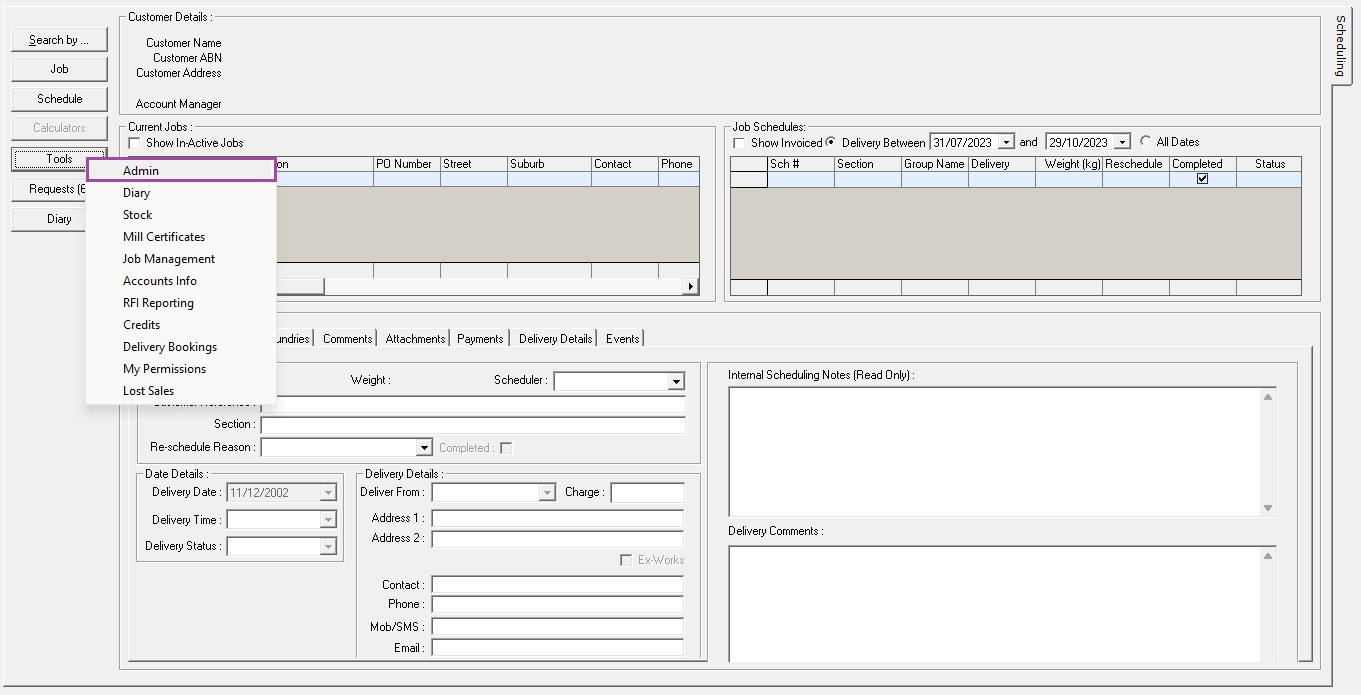Click Delivery Comments scroll-up arrow
1361x695 pixels.
[x=1268, y=555]
